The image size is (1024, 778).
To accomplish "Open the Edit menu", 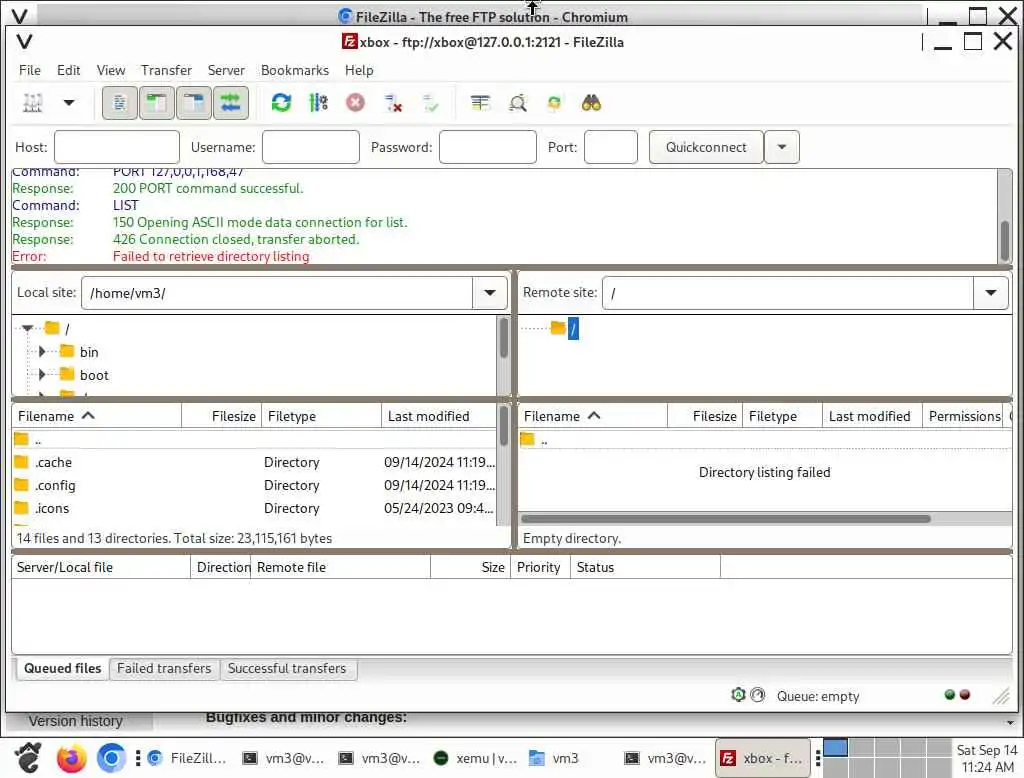I will pyautogui.click(x=69, y=70).
